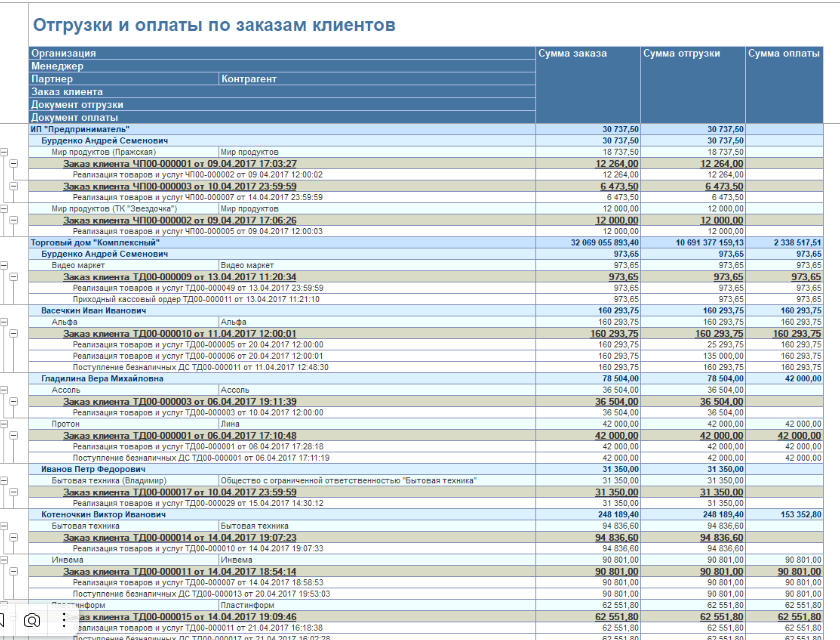
Task: Open Заказ клиента ТД00-000017 link
Action: coord(180,492)
